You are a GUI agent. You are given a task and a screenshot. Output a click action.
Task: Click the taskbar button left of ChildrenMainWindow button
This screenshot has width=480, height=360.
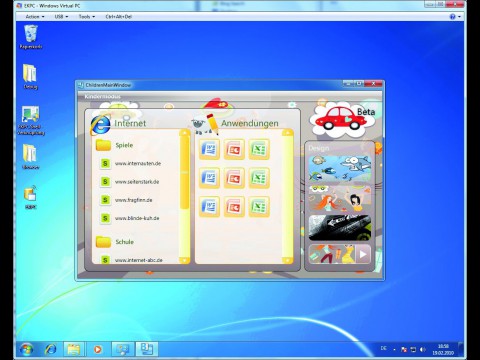123,349
